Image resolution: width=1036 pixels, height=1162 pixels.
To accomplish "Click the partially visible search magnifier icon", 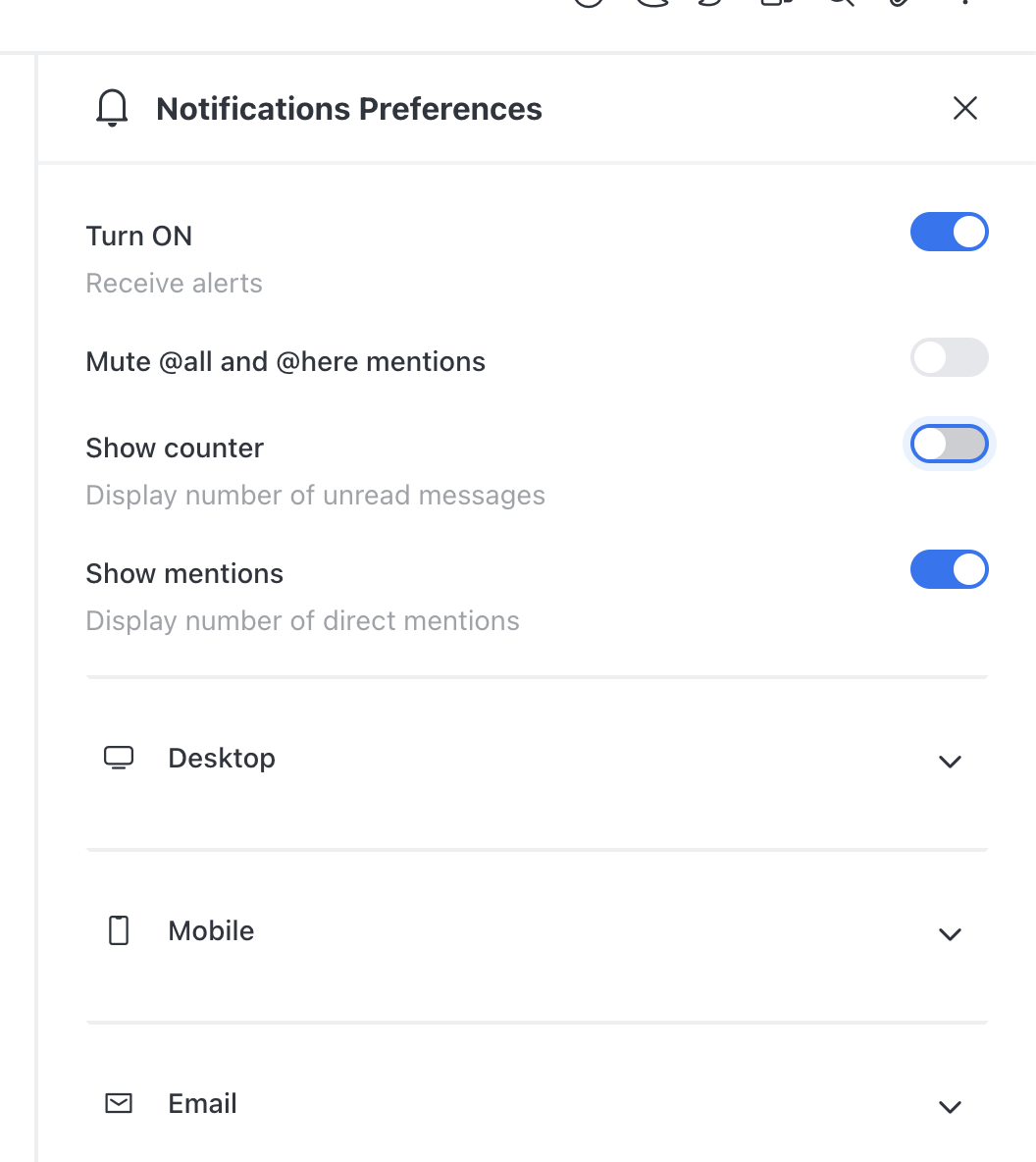I will tap(841, 3).
